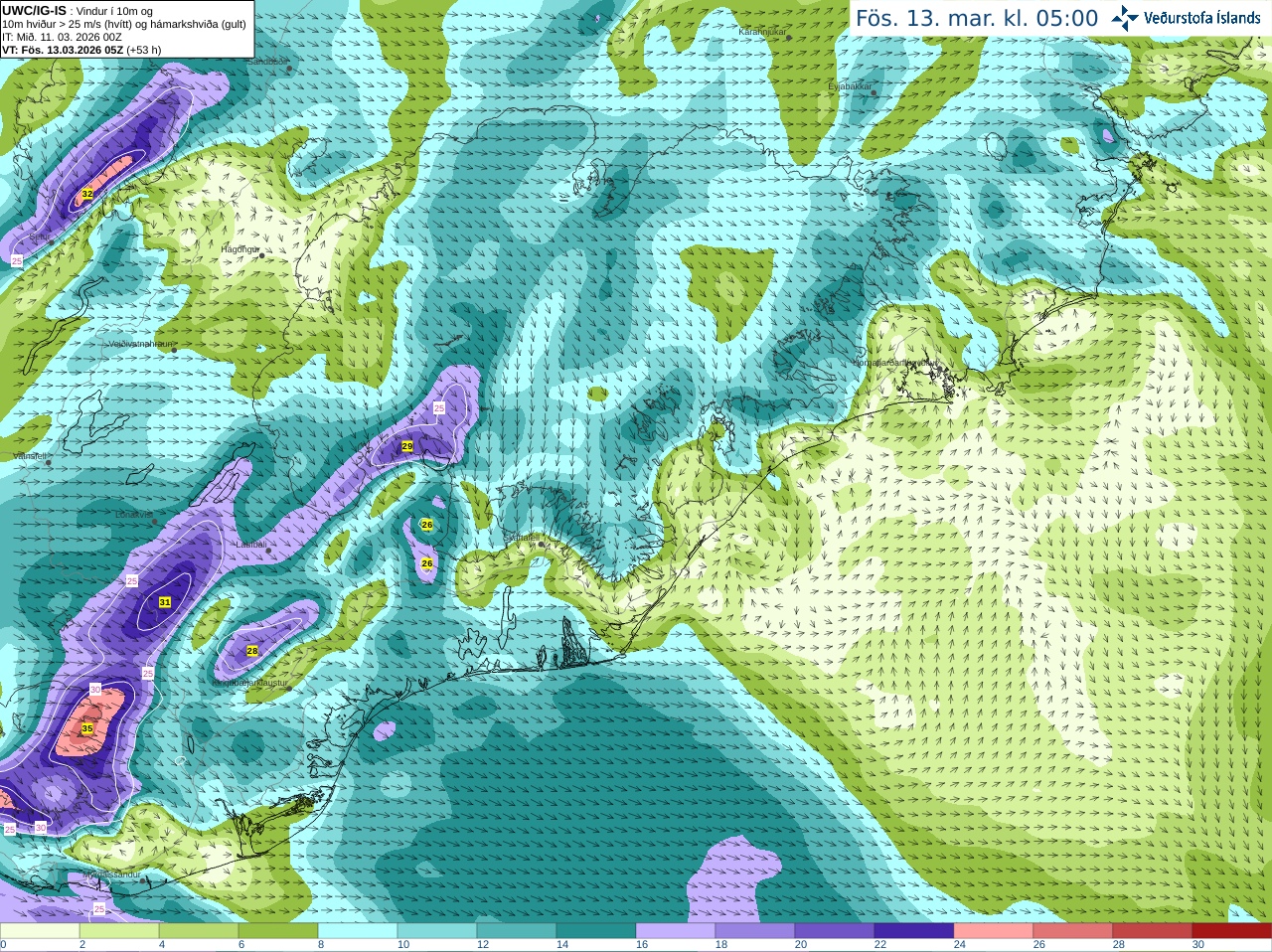Click the Vatnsfell station label
The width and height of the screenshot is (1272, 952).
click(31, 455)
